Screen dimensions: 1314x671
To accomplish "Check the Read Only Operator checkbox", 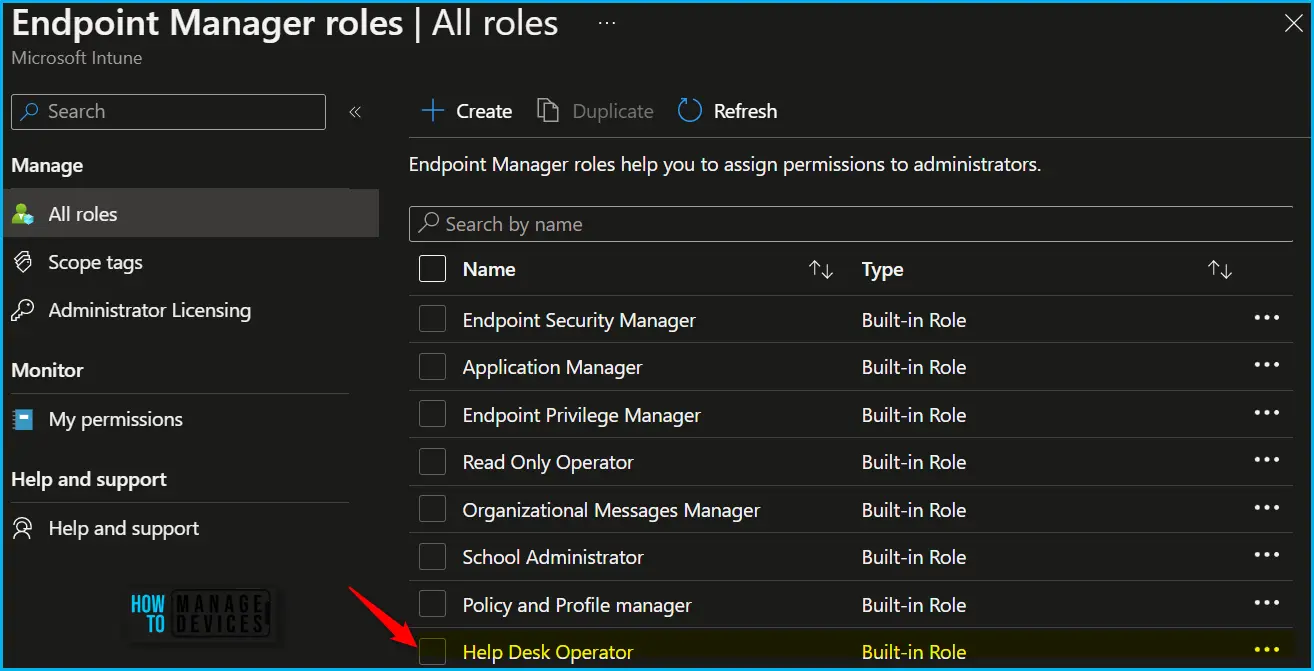I will (432, 462).
